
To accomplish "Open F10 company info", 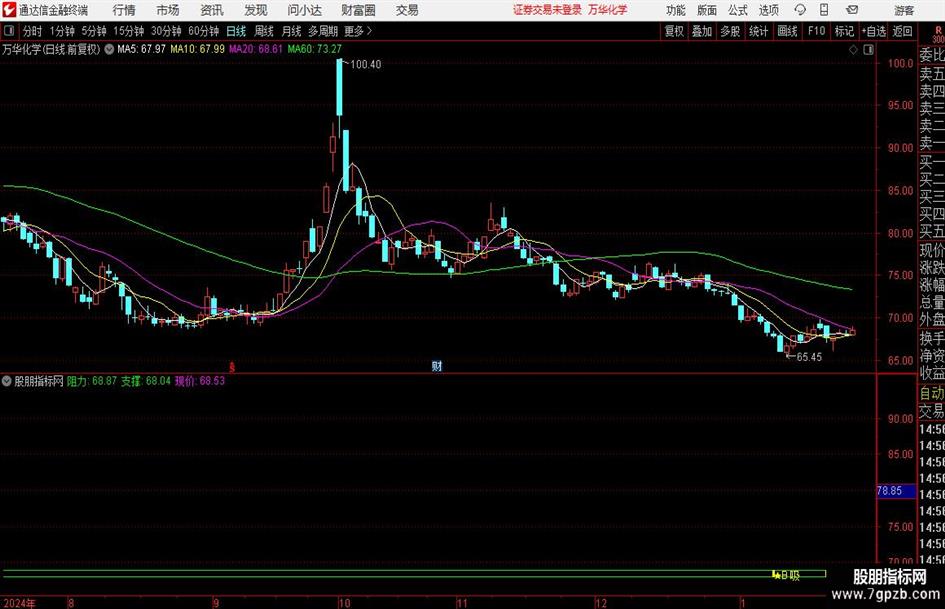I will tap(817, 31).
